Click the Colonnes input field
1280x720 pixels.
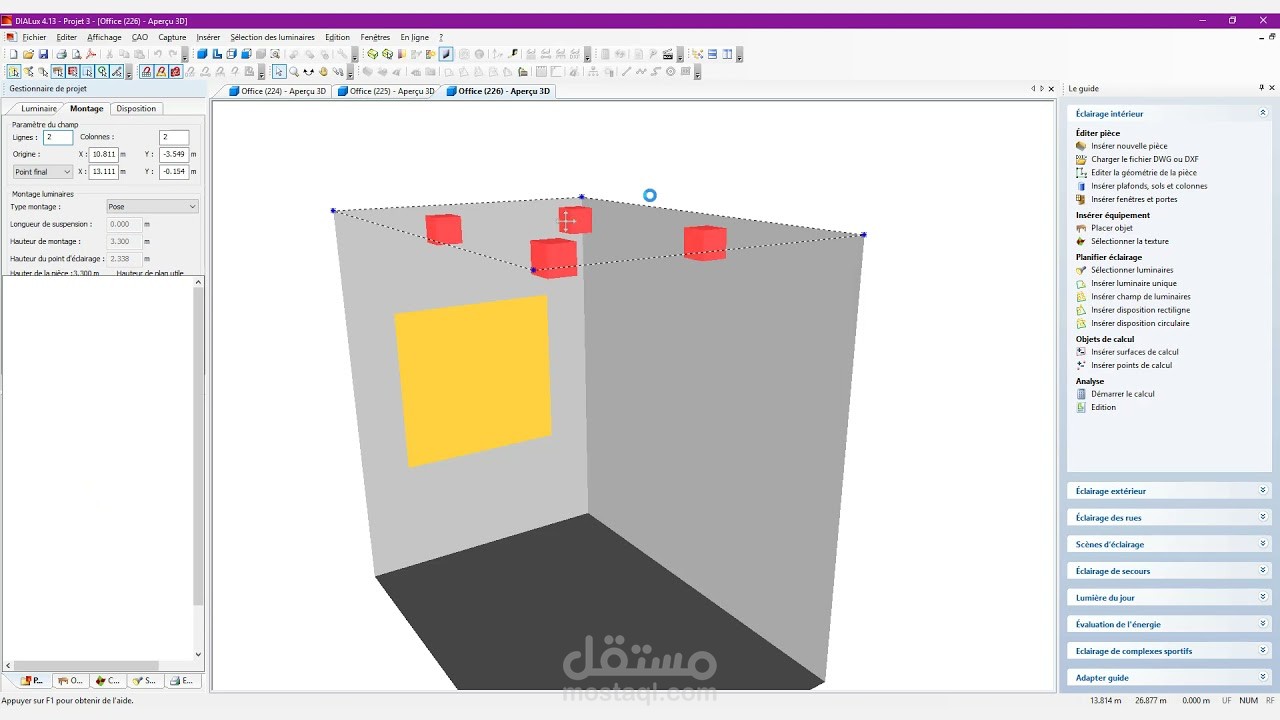click(x=174, y=137)
